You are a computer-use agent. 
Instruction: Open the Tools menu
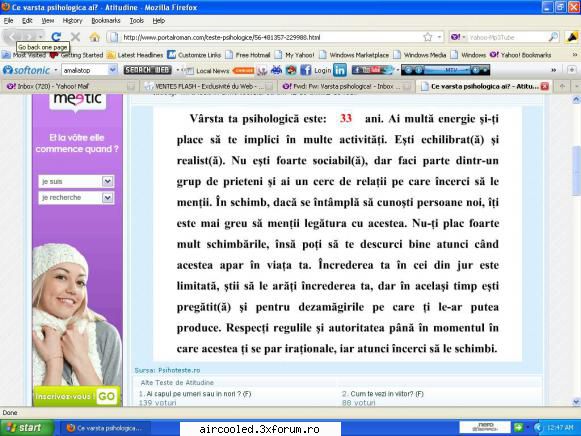click(136, 21)
